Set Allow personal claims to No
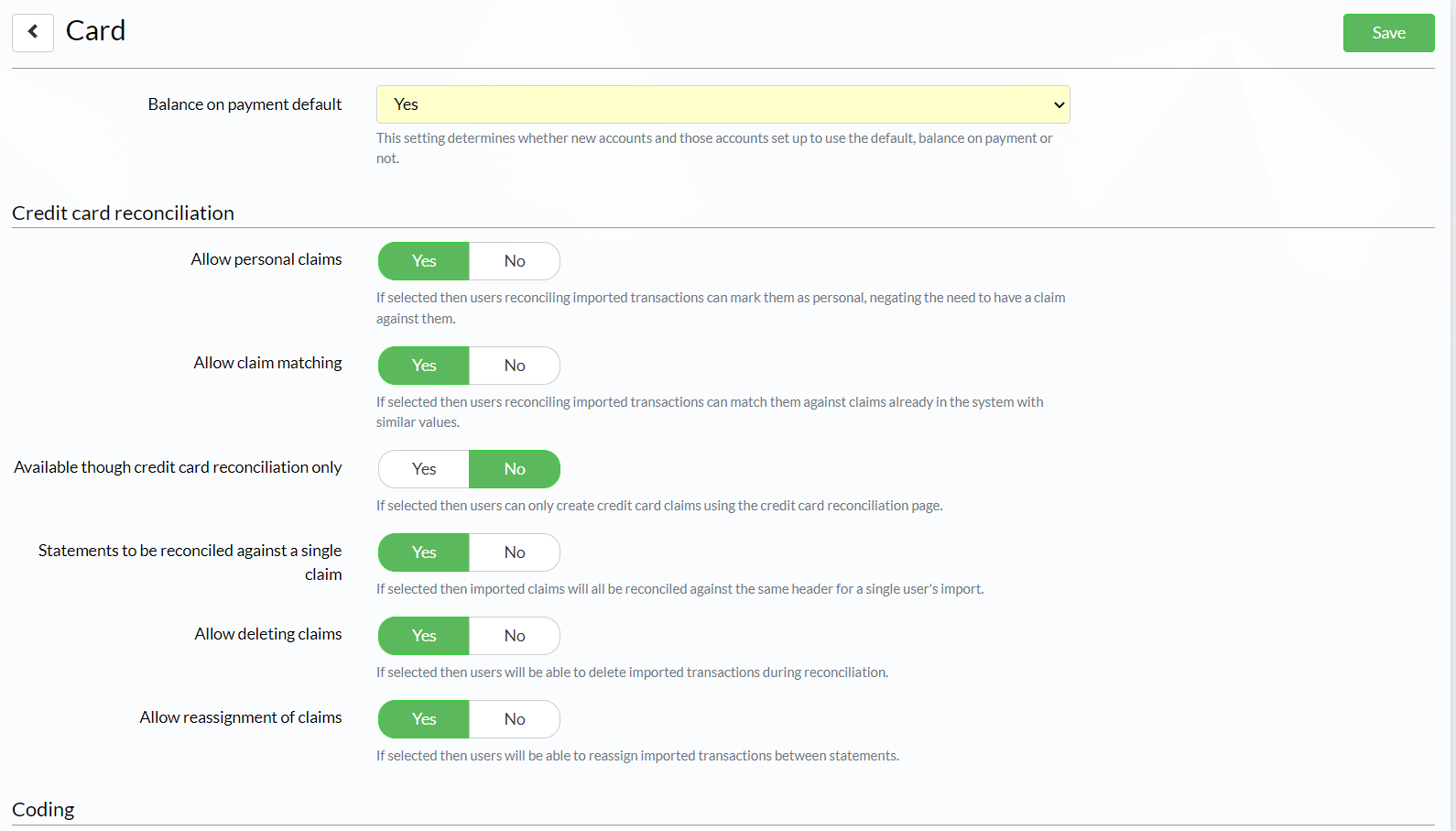Image resolution: width=1456 pixels, height=831 pixels. point(515,261)
